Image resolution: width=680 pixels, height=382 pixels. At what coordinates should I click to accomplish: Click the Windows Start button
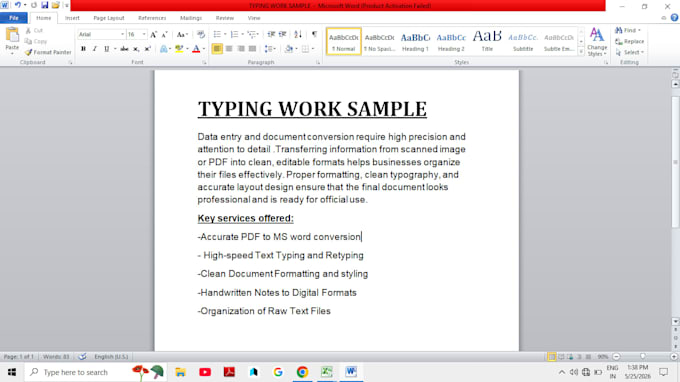tap(12, 372)
